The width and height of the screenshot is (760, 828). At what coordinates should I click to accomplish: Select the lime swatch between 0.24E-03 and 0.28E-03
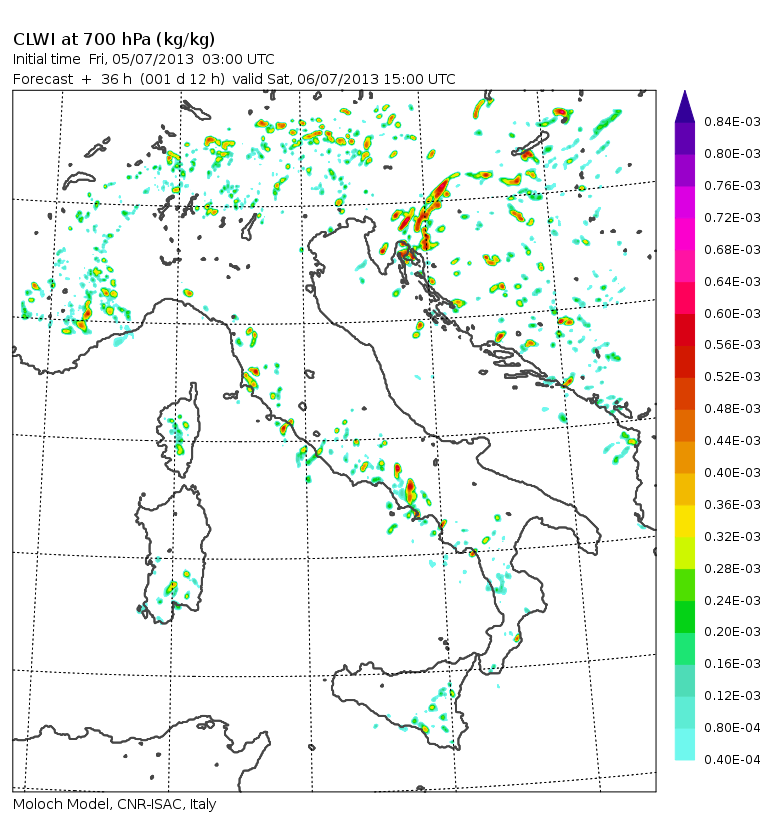click(x=685, y=585)
